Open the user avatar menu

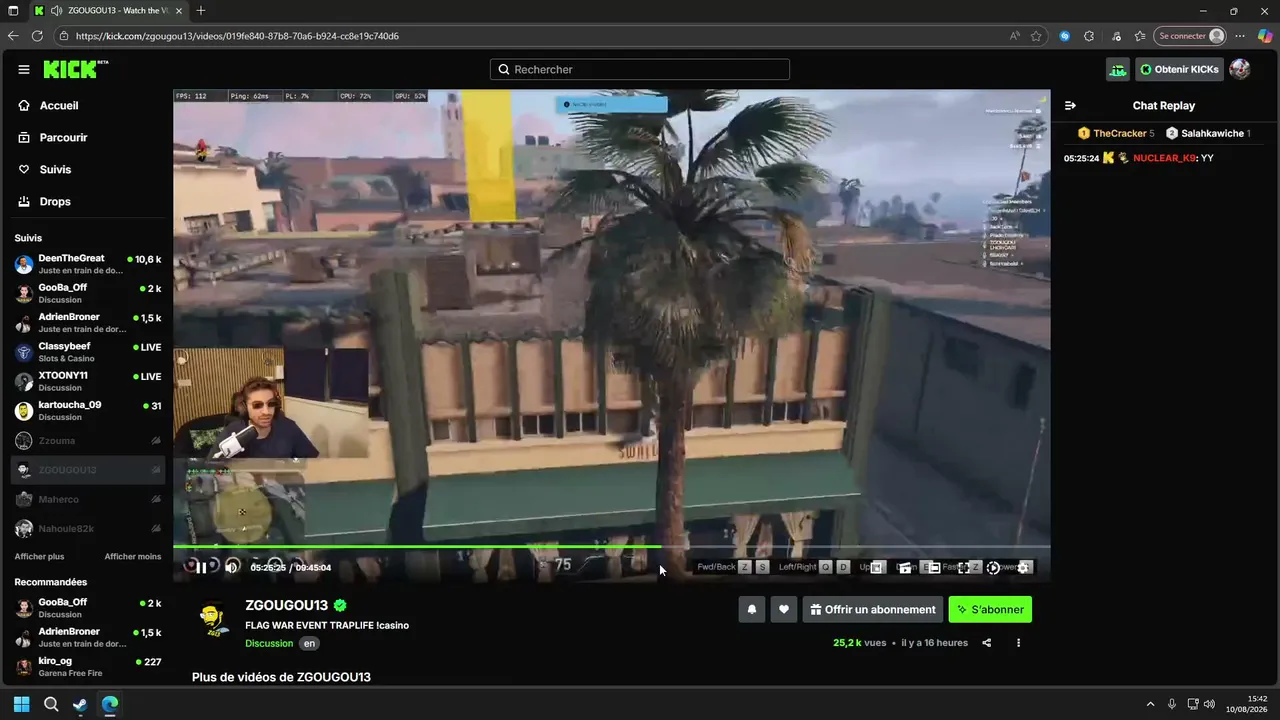coord(1239,69)
